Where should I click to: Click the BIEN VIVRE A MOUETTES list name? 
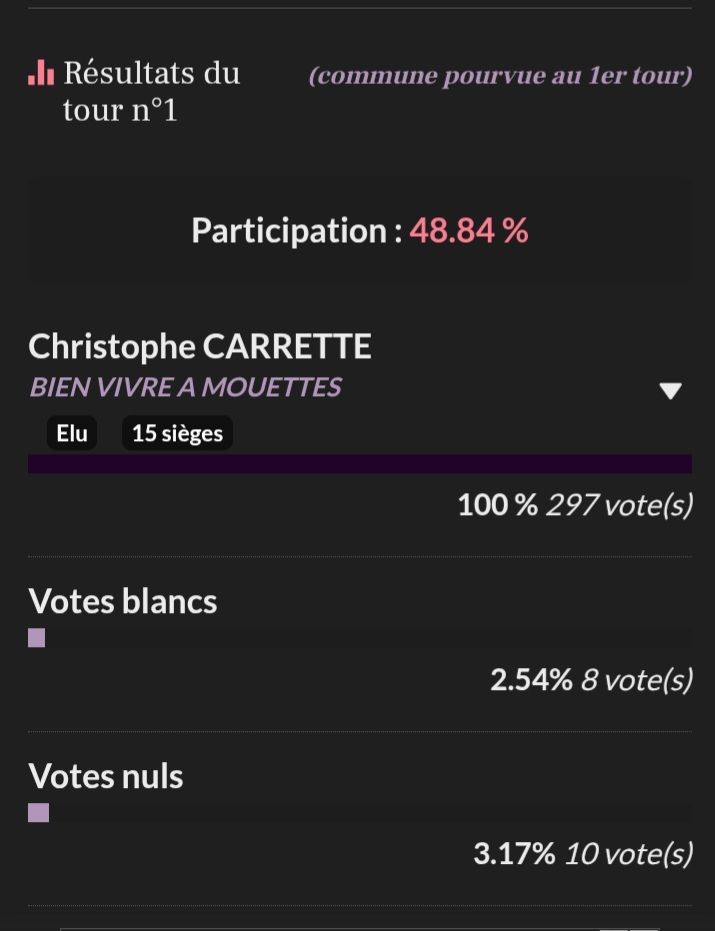tap(185, 387)
